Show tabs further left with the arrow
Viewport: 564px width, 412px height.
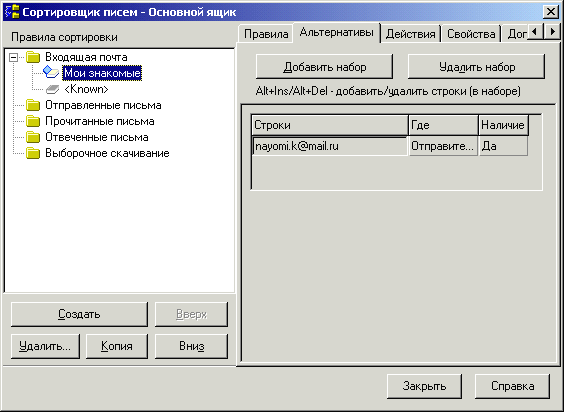coord(536,32)
